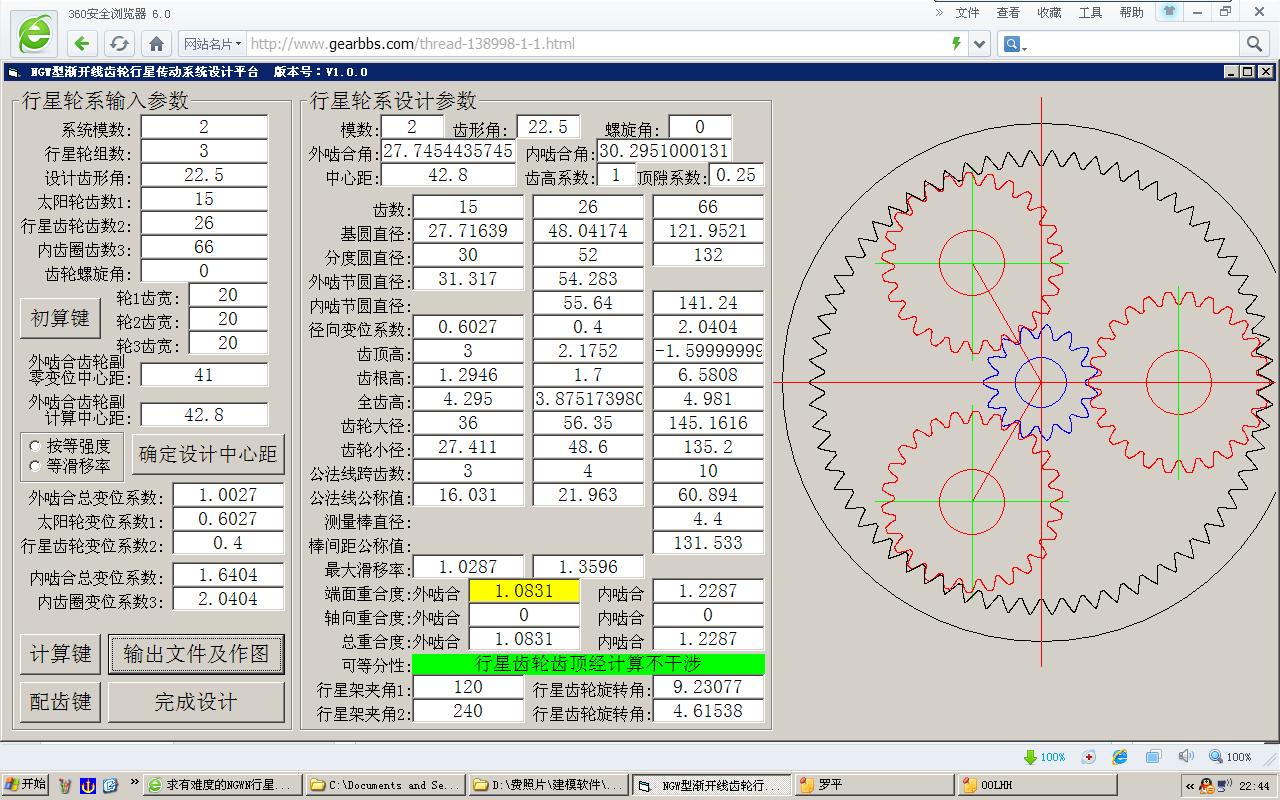The height and width of the screenshot is (800, 1280).
Task: Click the 初算键 button
Action: click(x=60, y=318)
